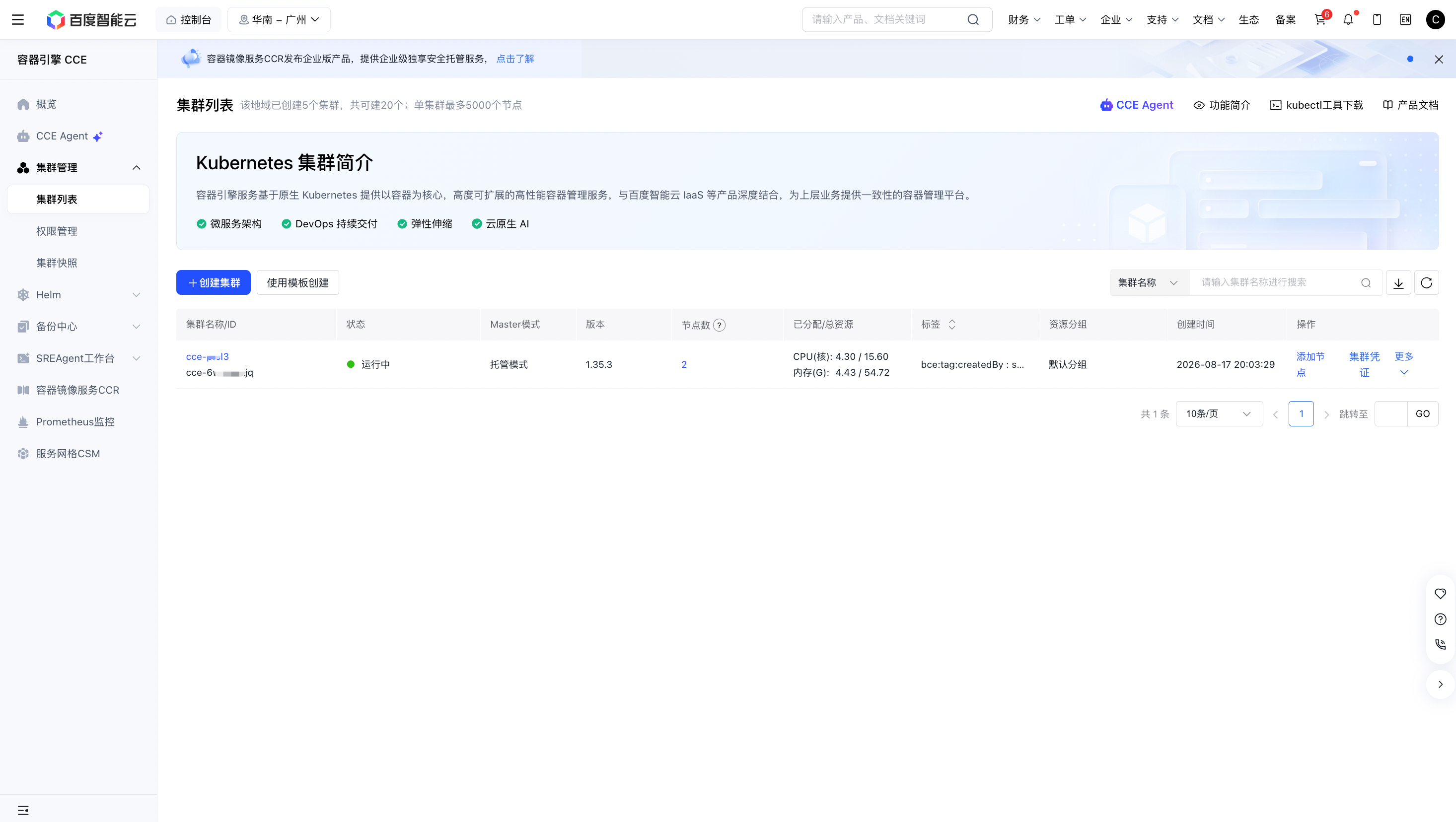Close the CCR announcement banner
The width and height of the screenshot is (1456, 822).
(x=1439, y=60)
